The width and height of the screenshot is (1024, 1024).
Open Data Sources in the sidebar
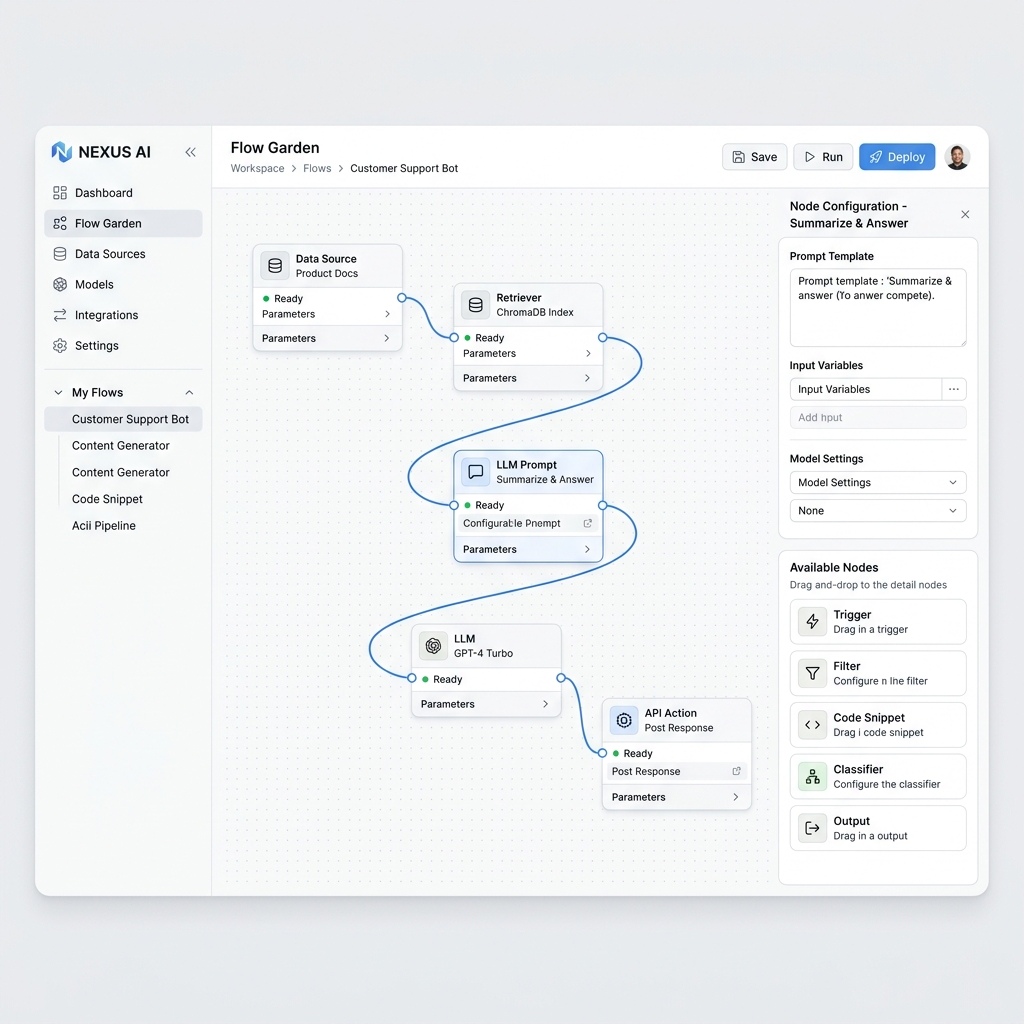click(110, 254)
